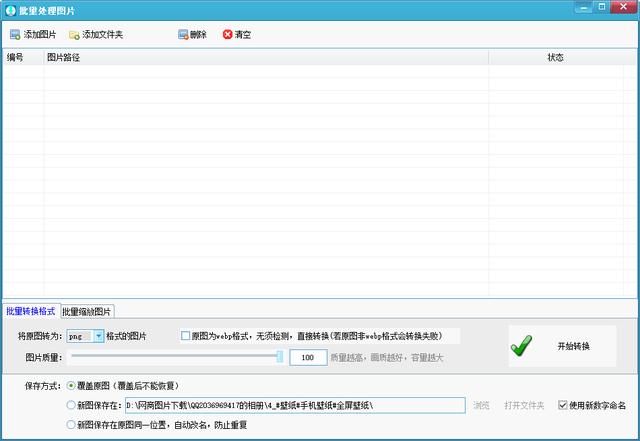Click the 图片质量 slider handle
This screenshot has width=640, height=441.
[x=280, y=356]
